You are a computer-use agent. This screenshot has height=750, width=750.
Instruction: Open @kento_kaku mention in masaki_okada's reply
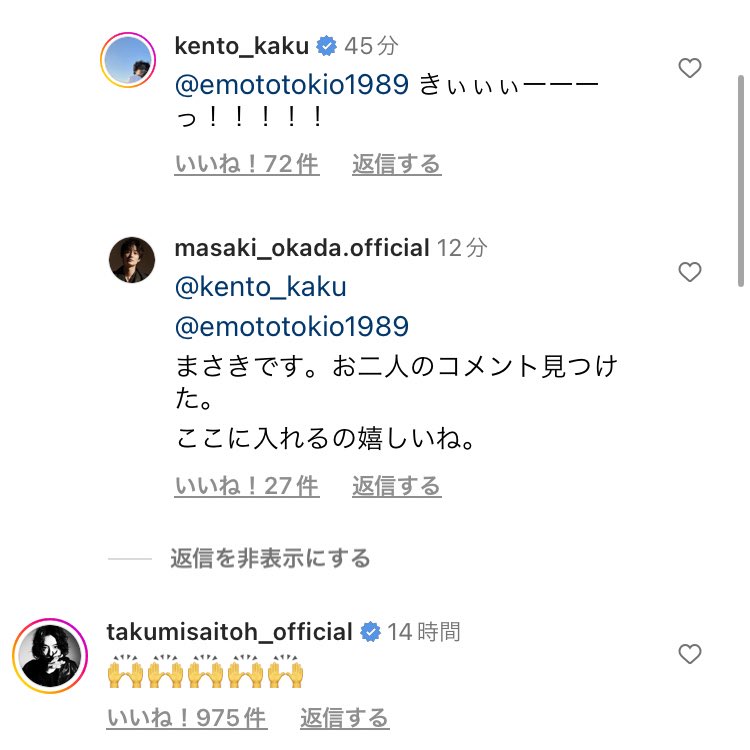pos(260,288)
